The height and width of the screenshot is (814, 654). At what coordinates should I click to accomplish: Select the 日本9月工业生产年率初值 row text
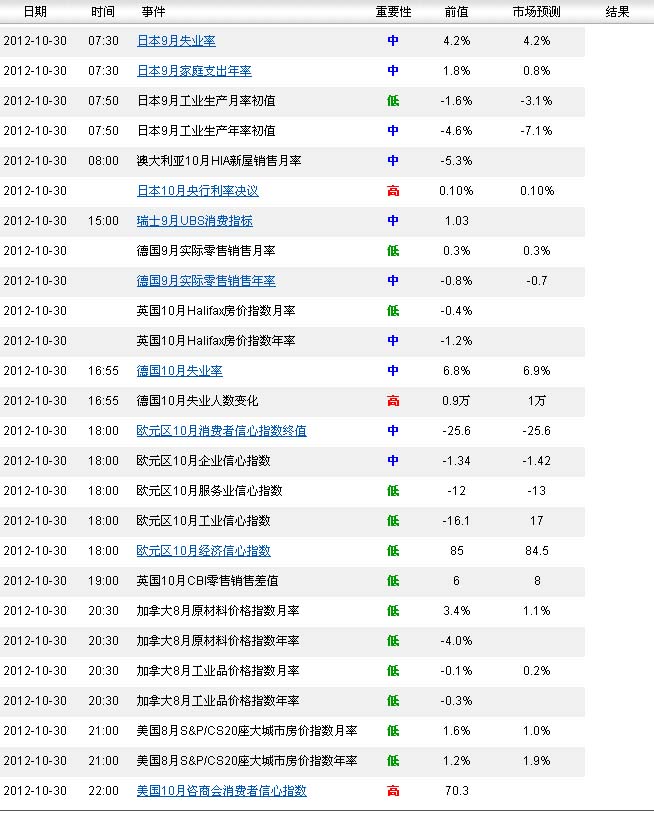click(x=206, y=131)
